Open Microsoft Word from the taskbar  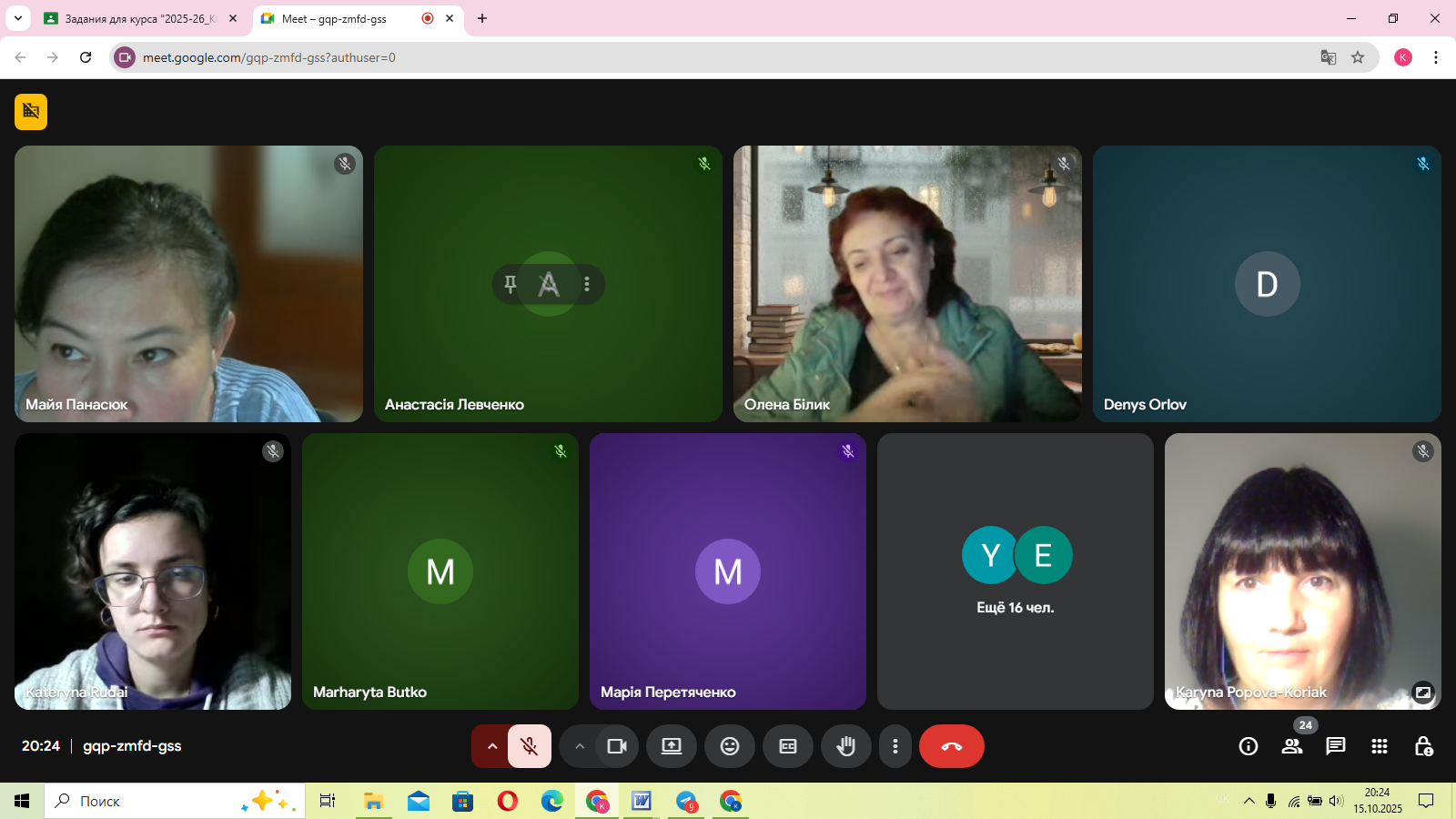(642, 801)
